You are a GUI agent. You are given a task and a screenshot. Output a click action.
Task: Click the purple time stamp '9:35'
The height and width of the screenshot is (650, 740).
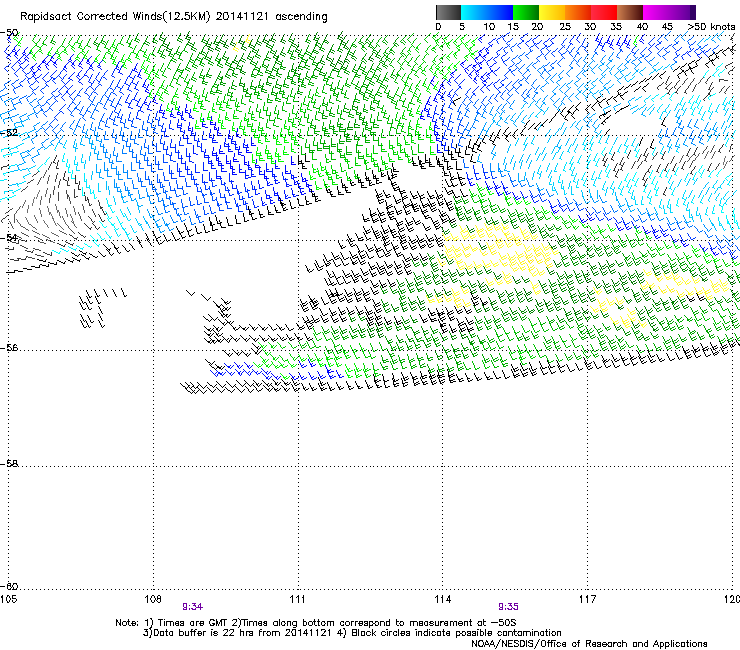[508, 607]
